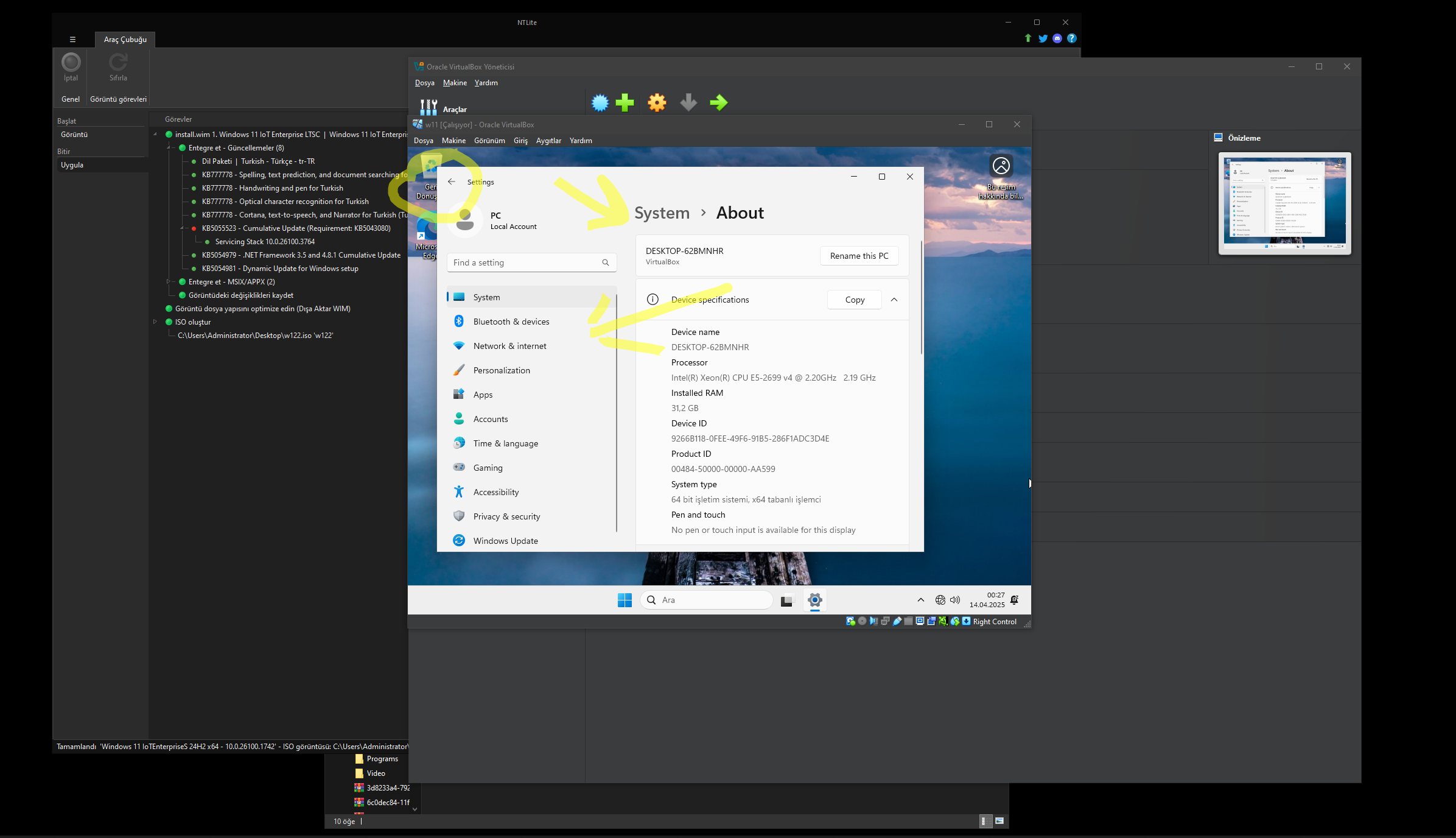
Task: Click recording indicator in VM status bar
Action: pyautogui.click(x=931, y=621)
